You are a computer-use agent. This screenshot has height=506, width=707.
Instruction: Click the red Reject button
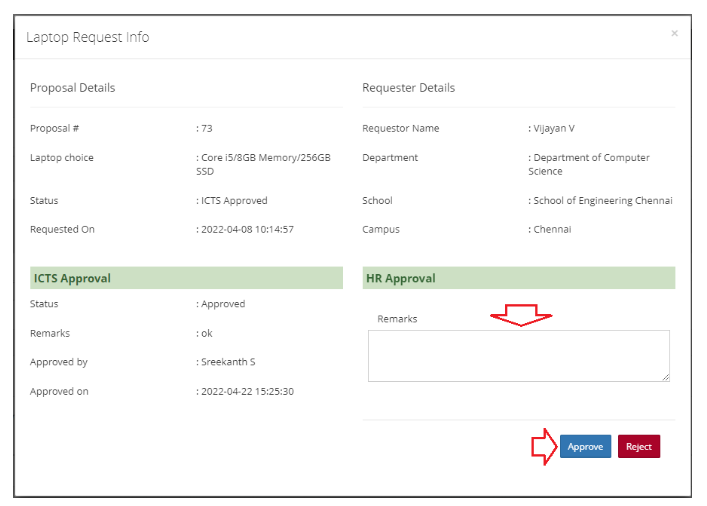[x=639, y=447]
